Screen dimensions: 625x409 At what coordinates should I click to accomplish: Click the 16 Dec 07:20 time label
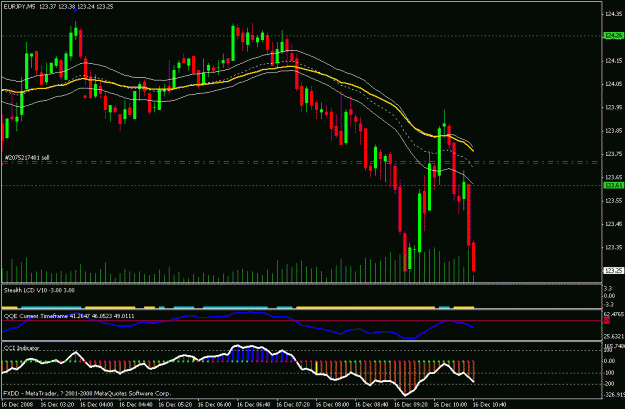293,404
